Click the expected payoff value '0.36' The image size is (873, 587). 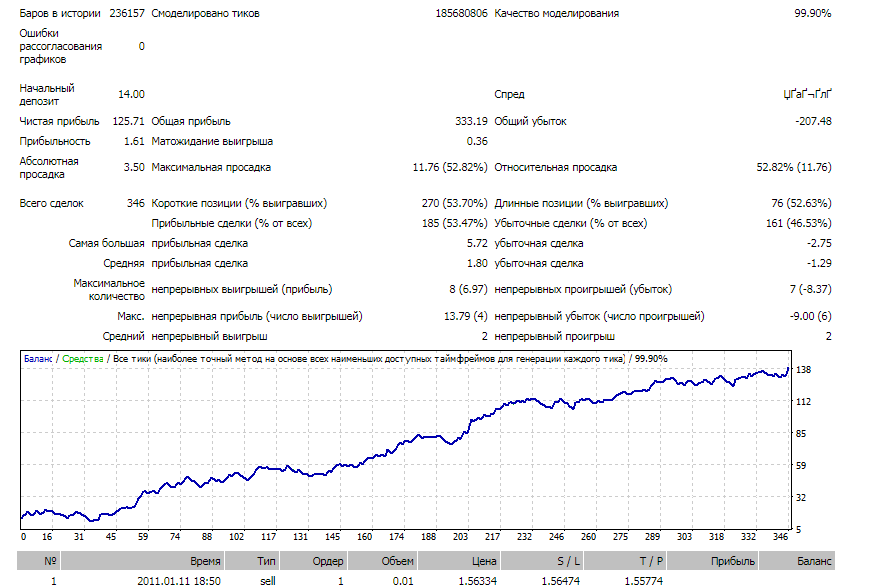point(477,141)
